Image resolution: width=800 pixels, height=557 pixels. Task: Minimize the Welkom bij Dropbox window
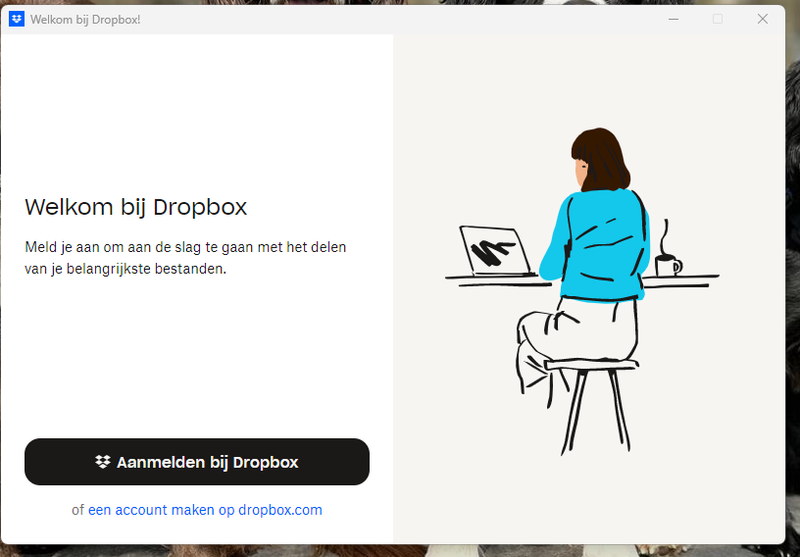pos(673,19)
